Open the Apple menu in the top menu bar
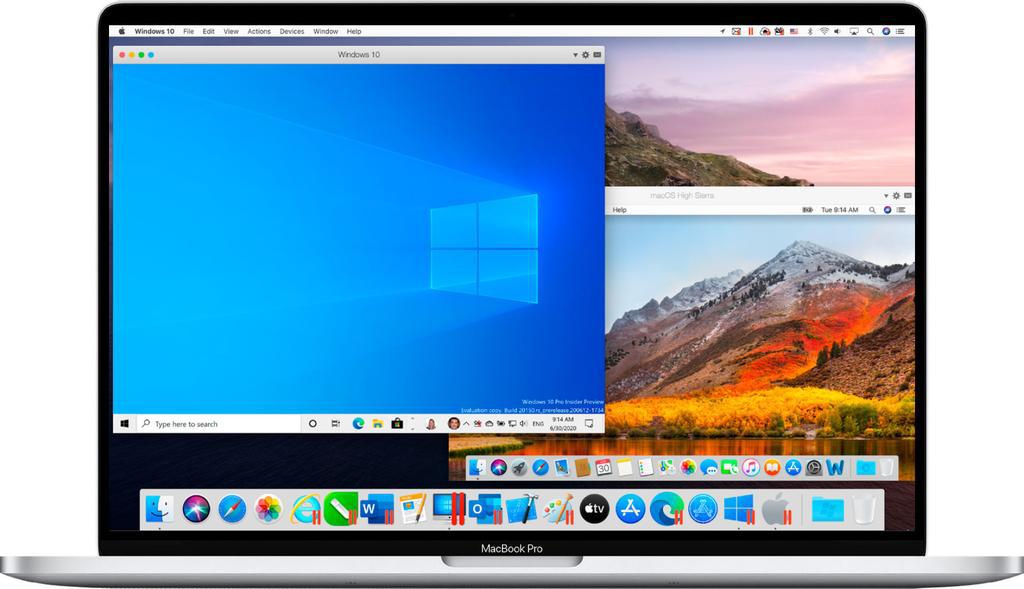The width and height of the screenshot is (1024, 589). click(x=121, y=31)
